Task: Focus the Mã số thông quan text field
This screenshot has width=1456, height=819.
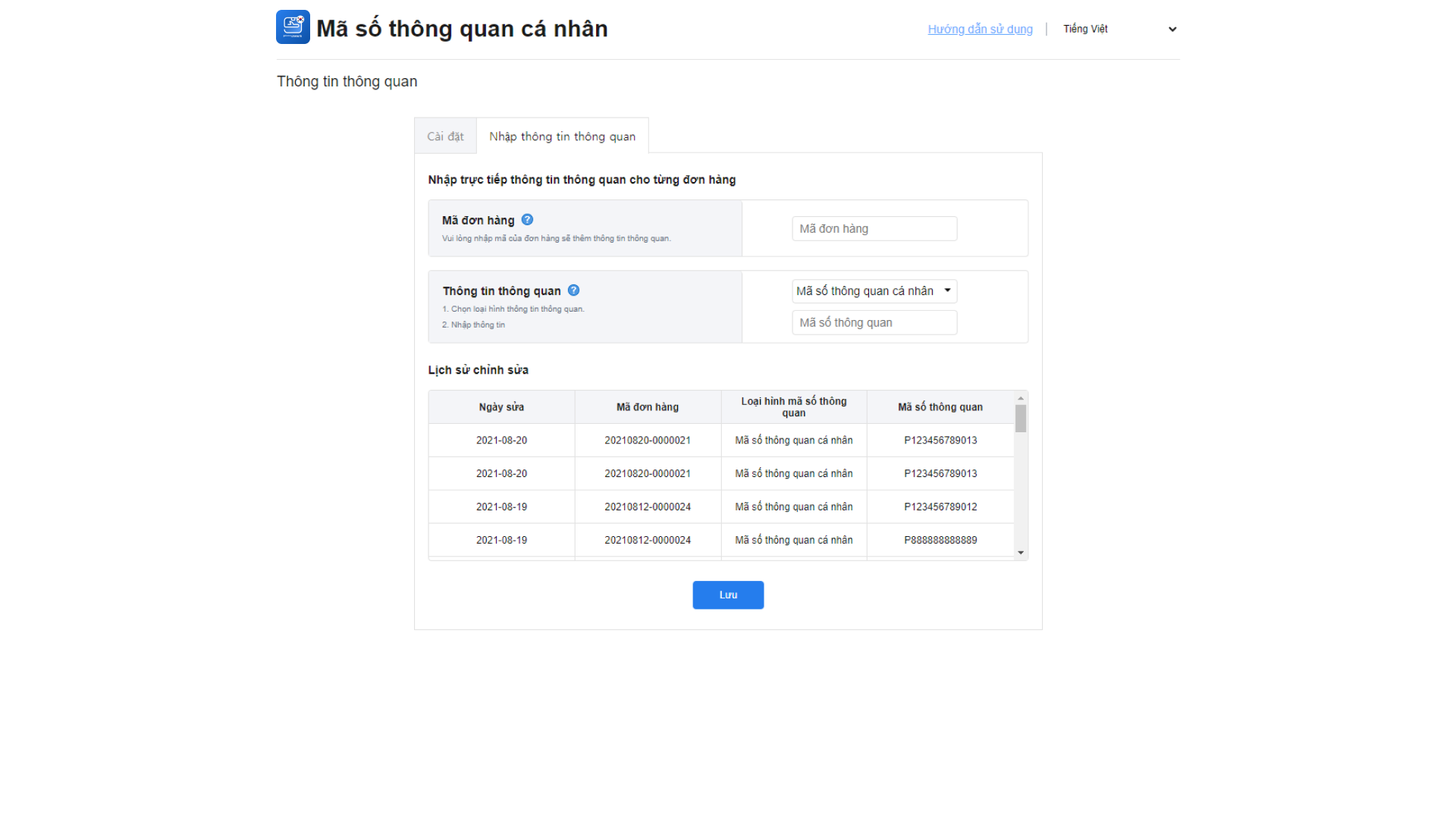Action: (x=874, y=323)
